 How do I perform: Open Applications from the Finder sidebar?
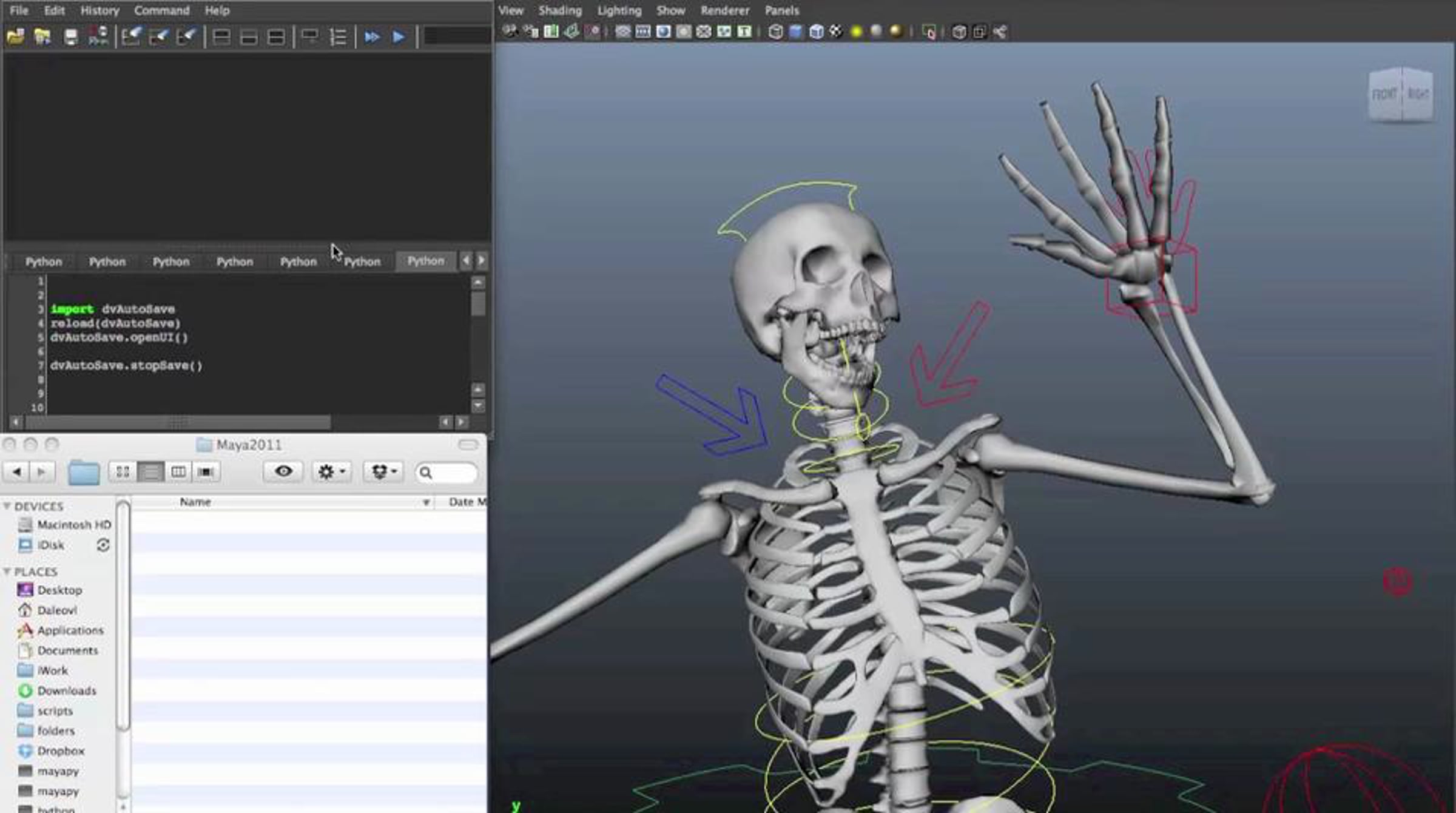click(x=70, y=630)
